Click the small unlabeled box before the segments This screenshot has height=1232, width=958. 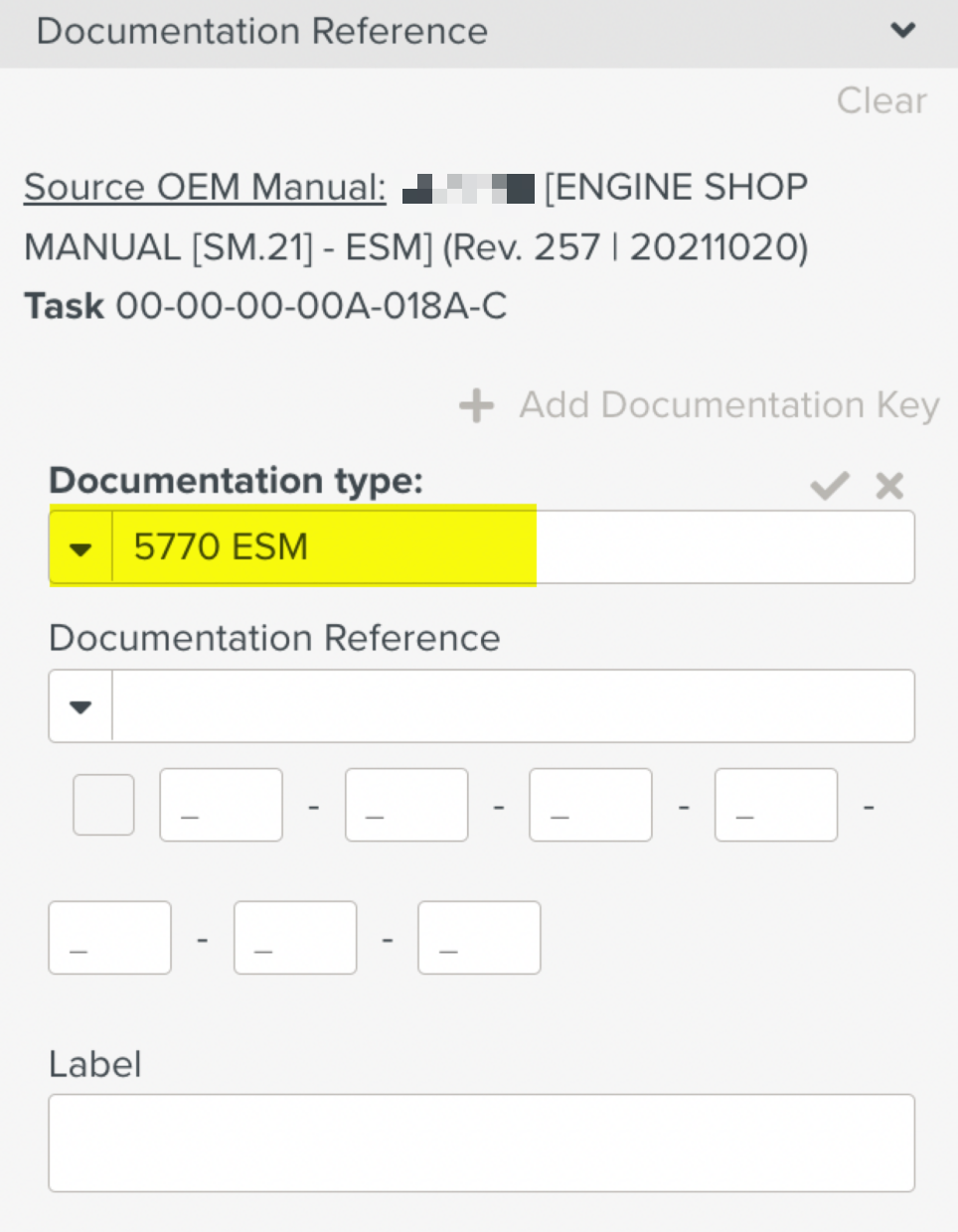coord(102,804)
